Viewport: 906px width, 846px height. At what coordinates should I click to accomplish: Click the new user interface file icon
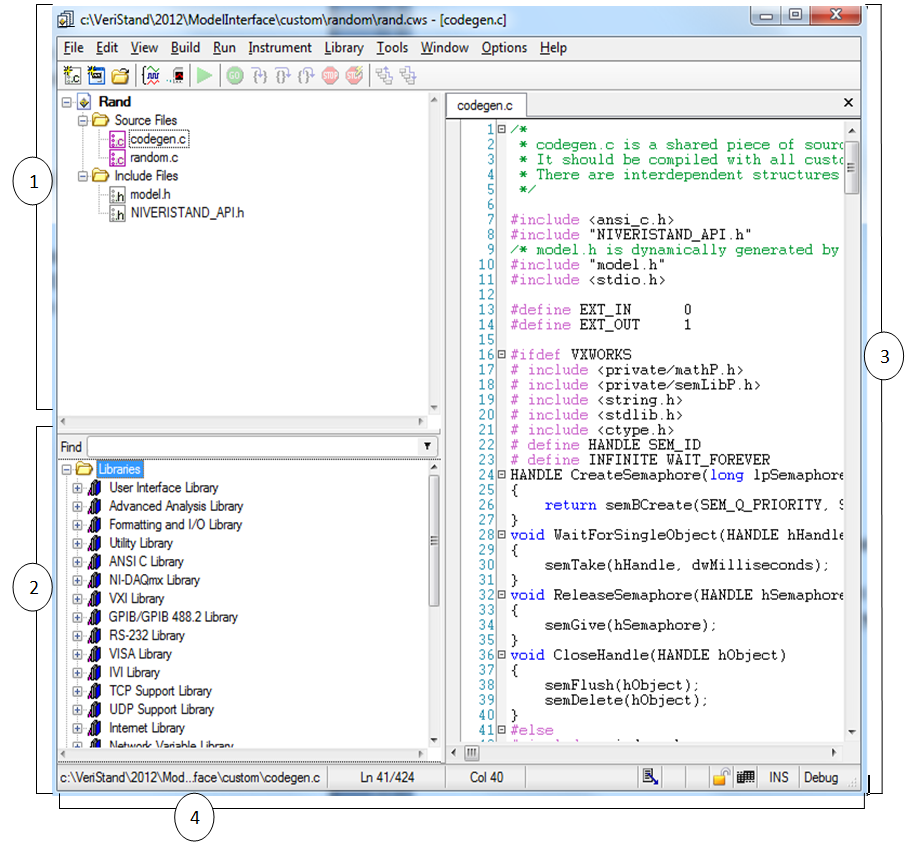click(96, 75)
